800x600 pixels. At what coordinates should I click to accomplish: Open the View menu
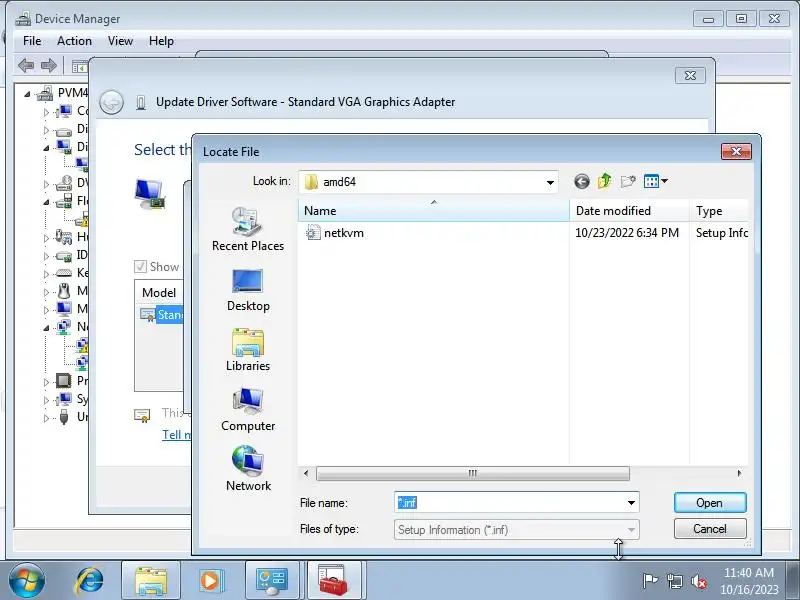120,41
